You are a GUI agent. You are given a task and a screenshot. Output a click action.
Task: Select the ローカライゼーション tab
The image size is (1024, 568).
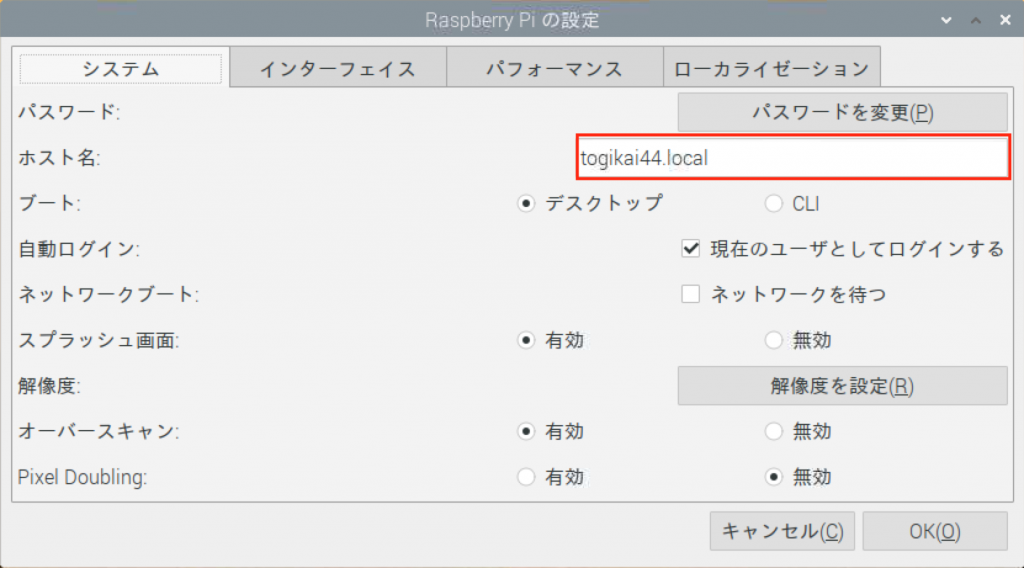[771, 69]
